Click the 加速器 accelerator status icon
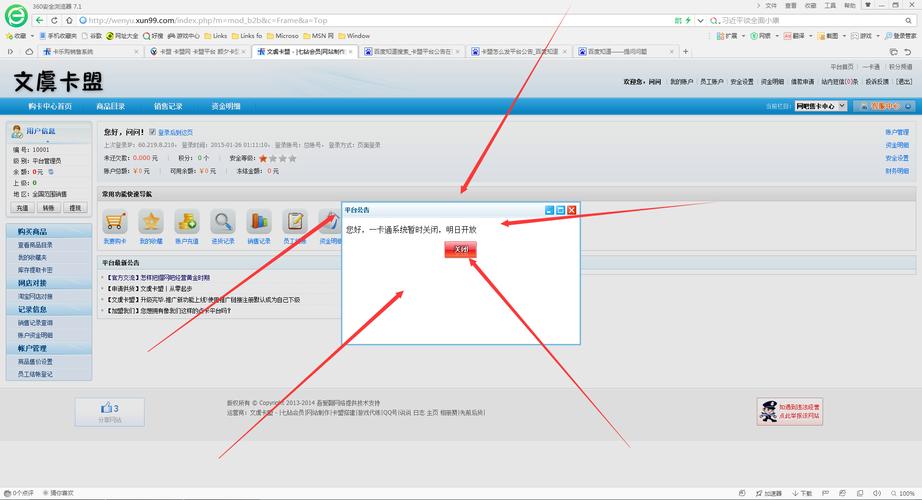 [769, 493]
